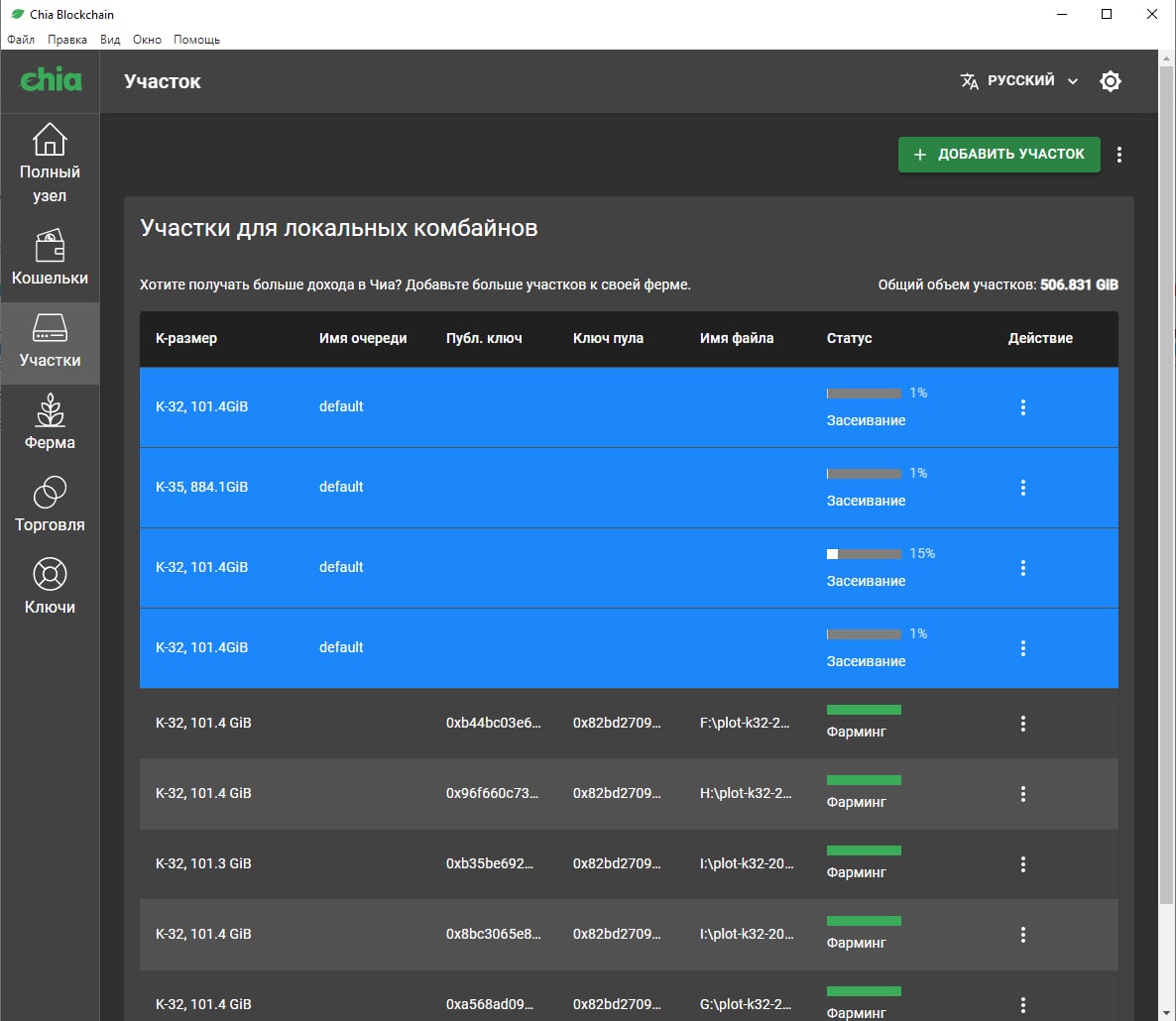Open the Вид menu
This screenshot has height=1021, width=1176.
110,40
